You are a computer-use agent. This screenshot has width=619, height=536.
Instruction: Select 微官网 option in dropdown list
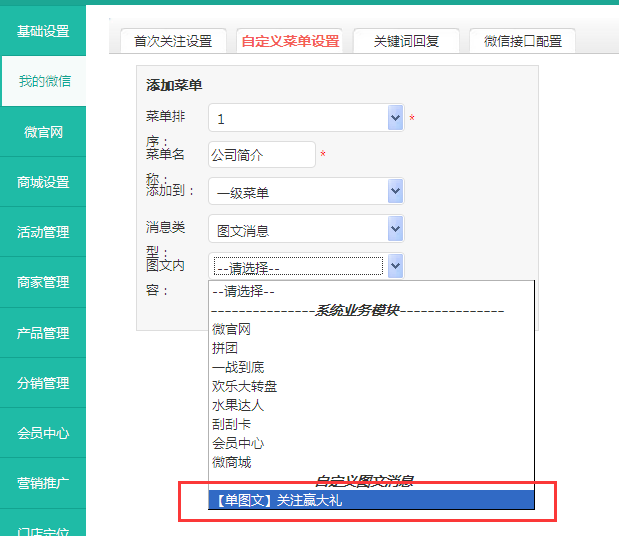(x=231, y=329)
